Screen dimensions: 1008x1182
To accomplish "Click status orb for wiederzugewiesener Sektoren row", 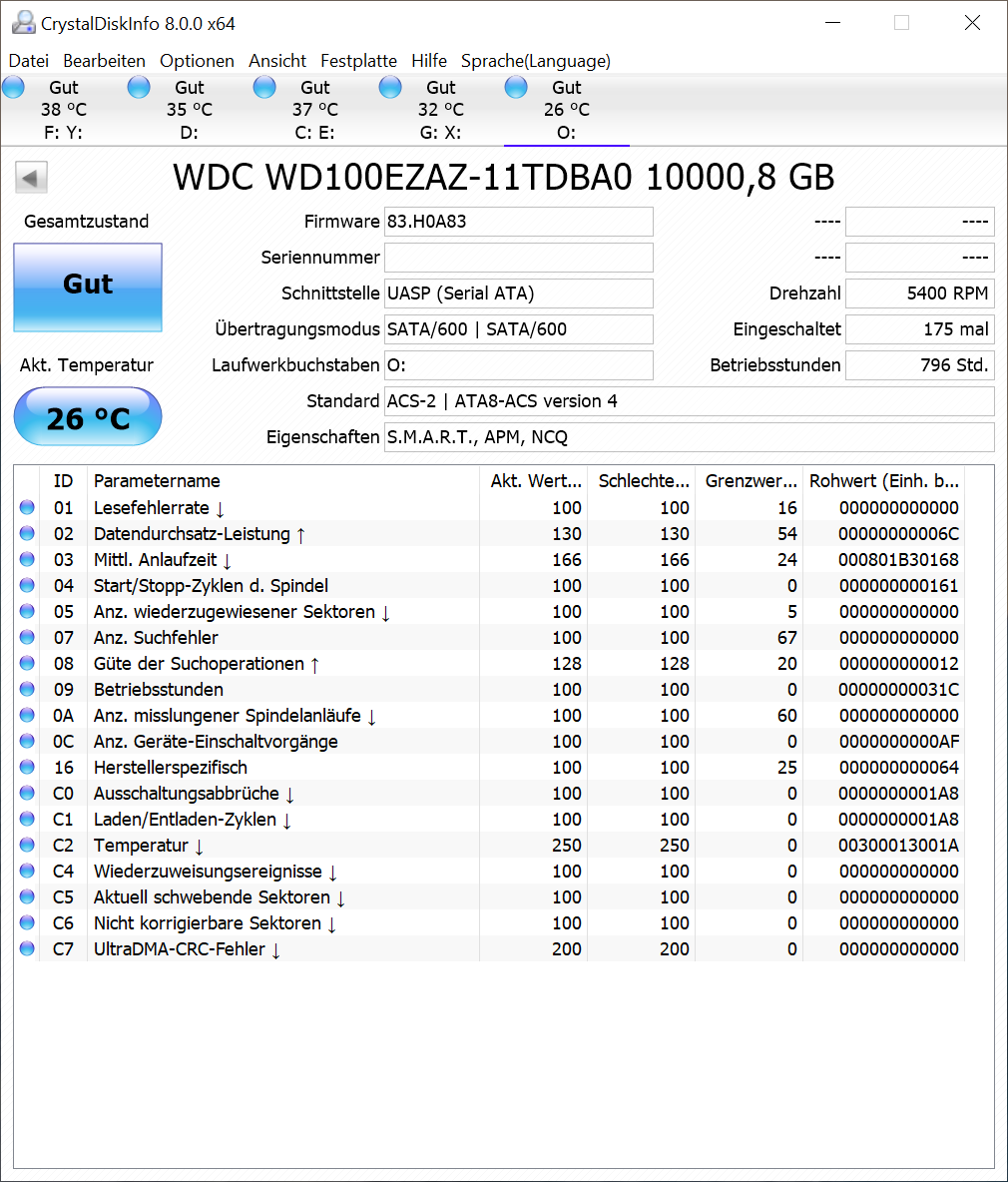I will click(27, 611).
